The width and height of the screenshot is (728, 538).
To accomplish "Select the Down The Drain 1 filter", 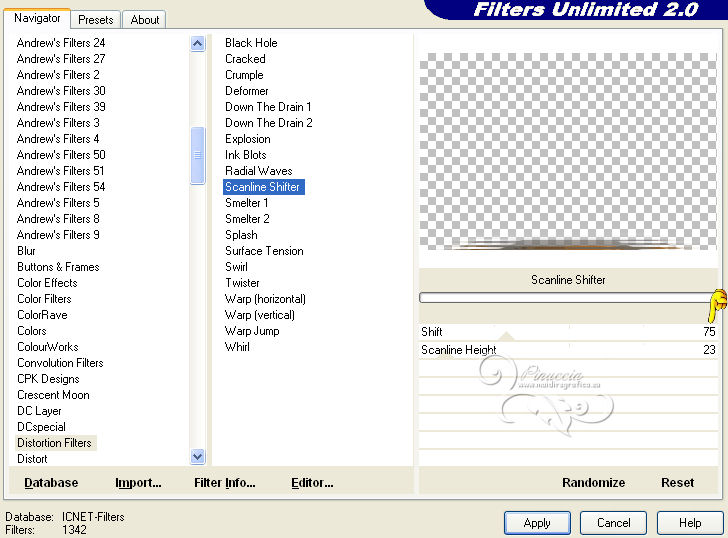I will (x=268, y=107).
